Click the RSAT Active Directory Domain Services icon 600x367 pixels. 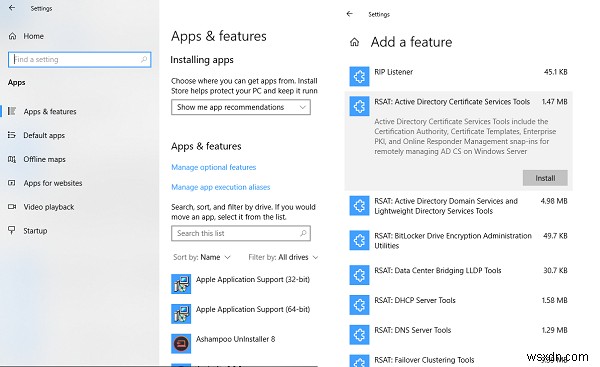(359, 206)
